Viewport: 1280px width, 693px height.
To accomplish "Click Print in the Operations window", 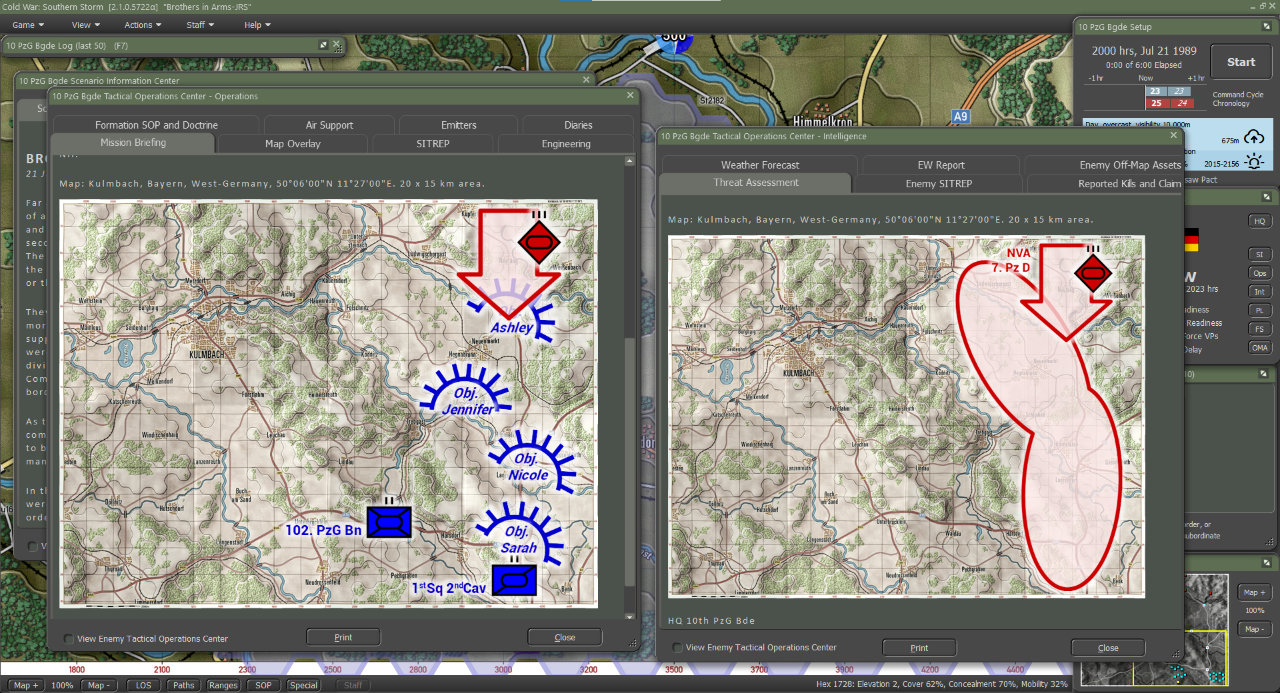I will point(343,637).
